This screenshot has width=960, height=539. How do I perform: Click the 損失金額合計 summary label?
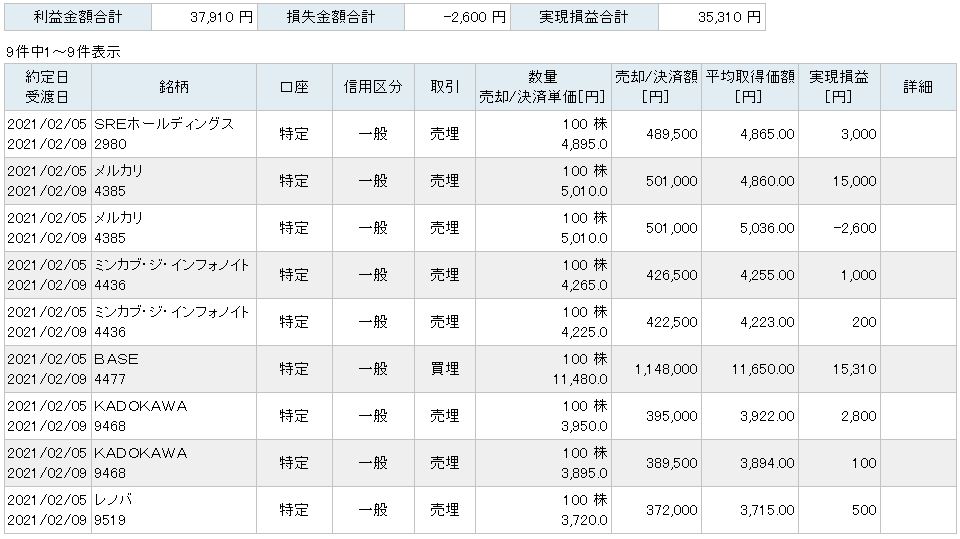tap(331, 17)
